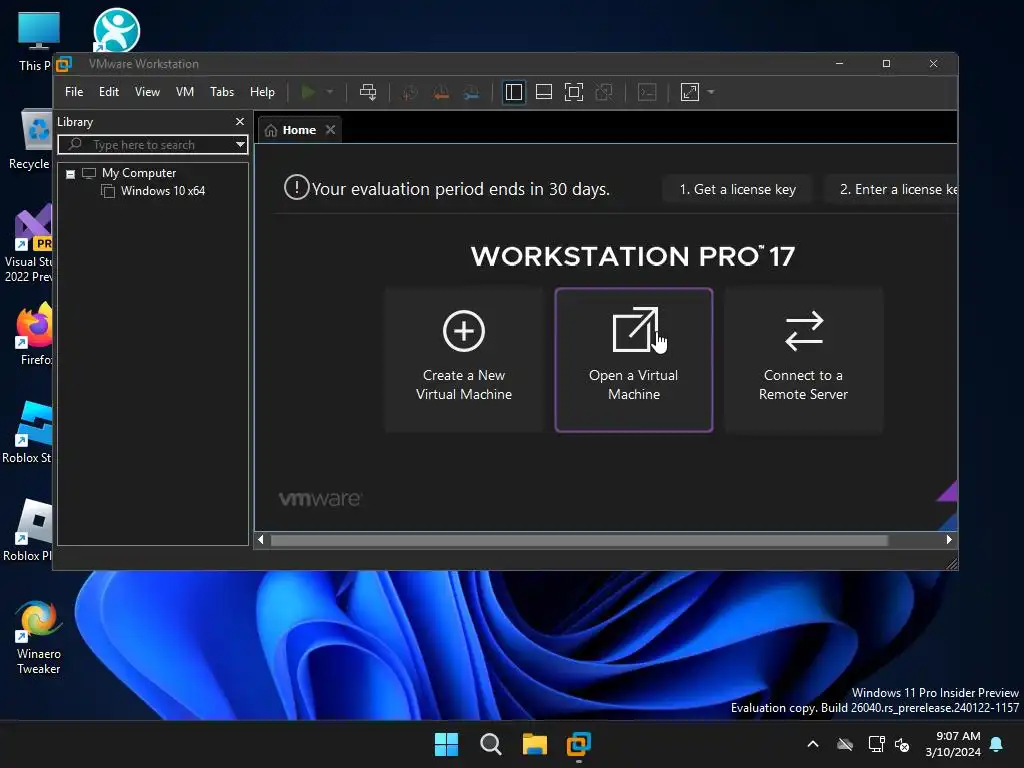Expand the stretch display dropdown arrow
The width and height of the screenshot is (1024, 768).
click(711, 92)
